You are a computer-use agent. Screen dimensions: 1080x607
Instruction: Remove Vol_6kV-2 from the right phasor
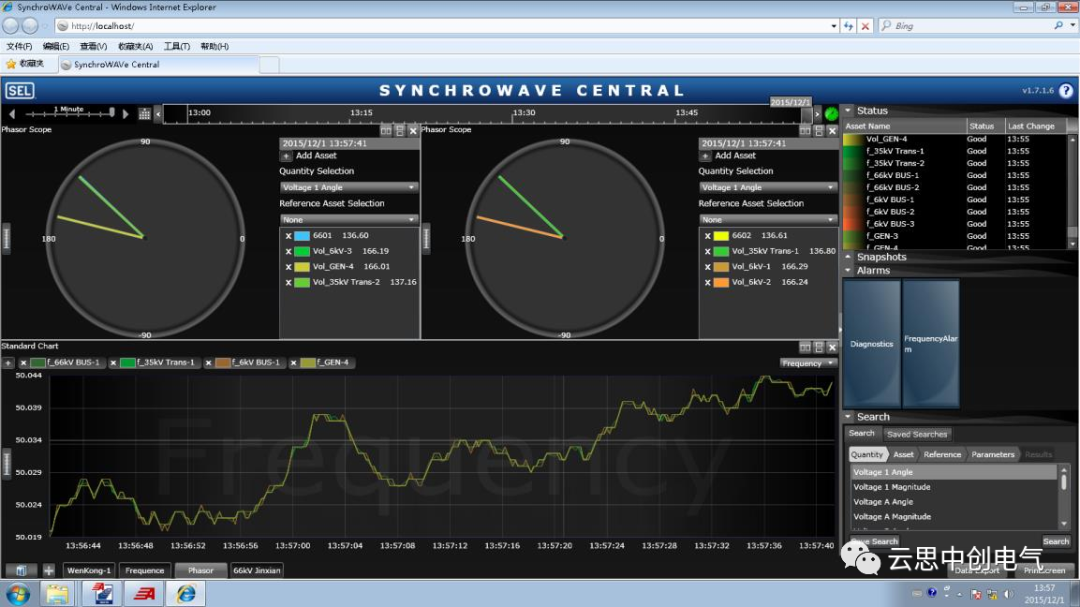pyautogui.click(x=707, y=282)
